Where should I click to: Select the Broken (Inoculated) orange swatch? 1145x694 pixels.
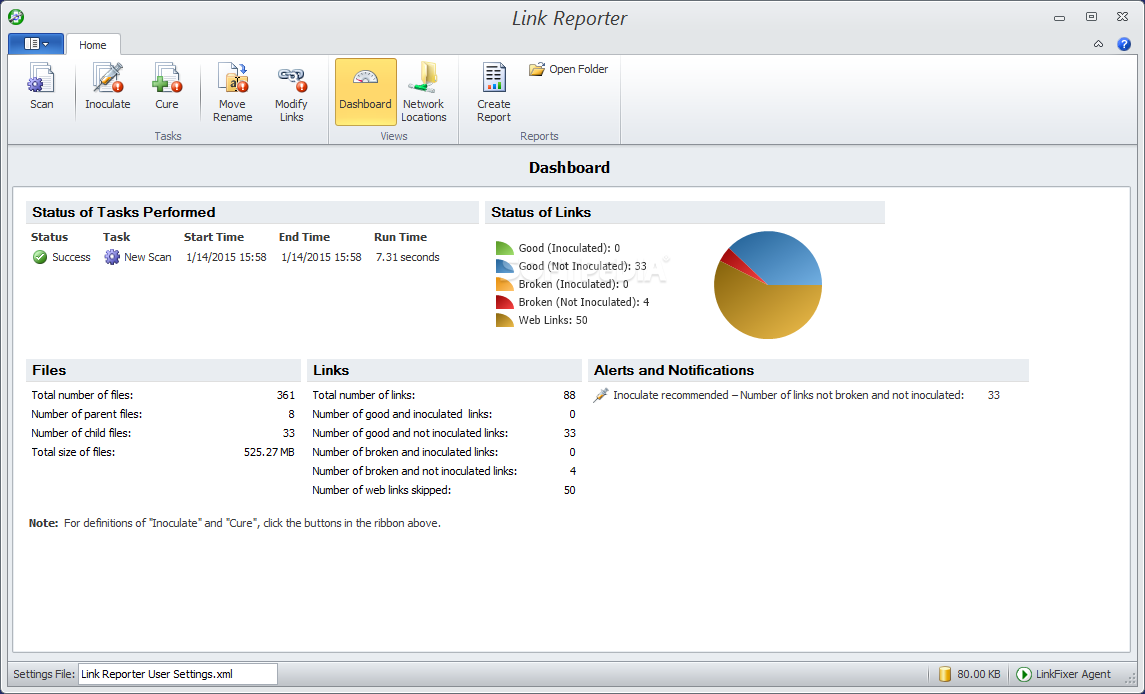click(505, 284)
